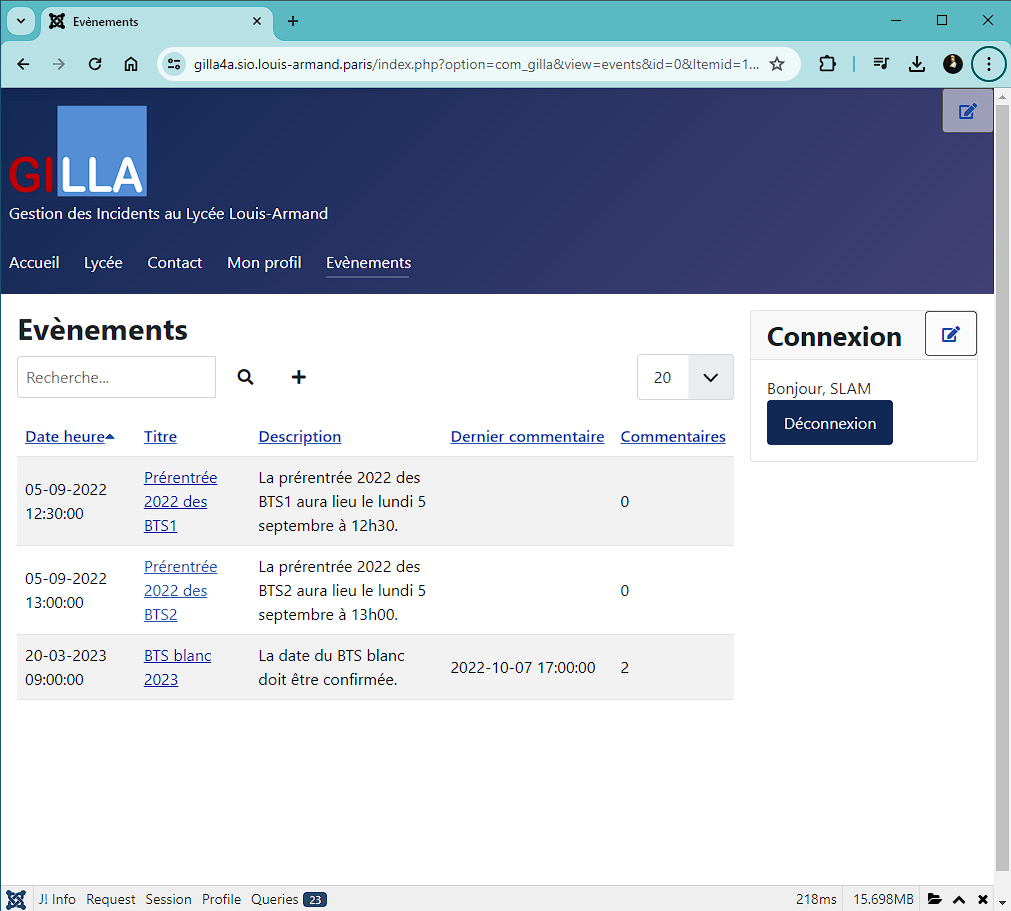Sort by Dernier commentaire column header
This screenshot has height=911, width=1011.
point(527,436)
